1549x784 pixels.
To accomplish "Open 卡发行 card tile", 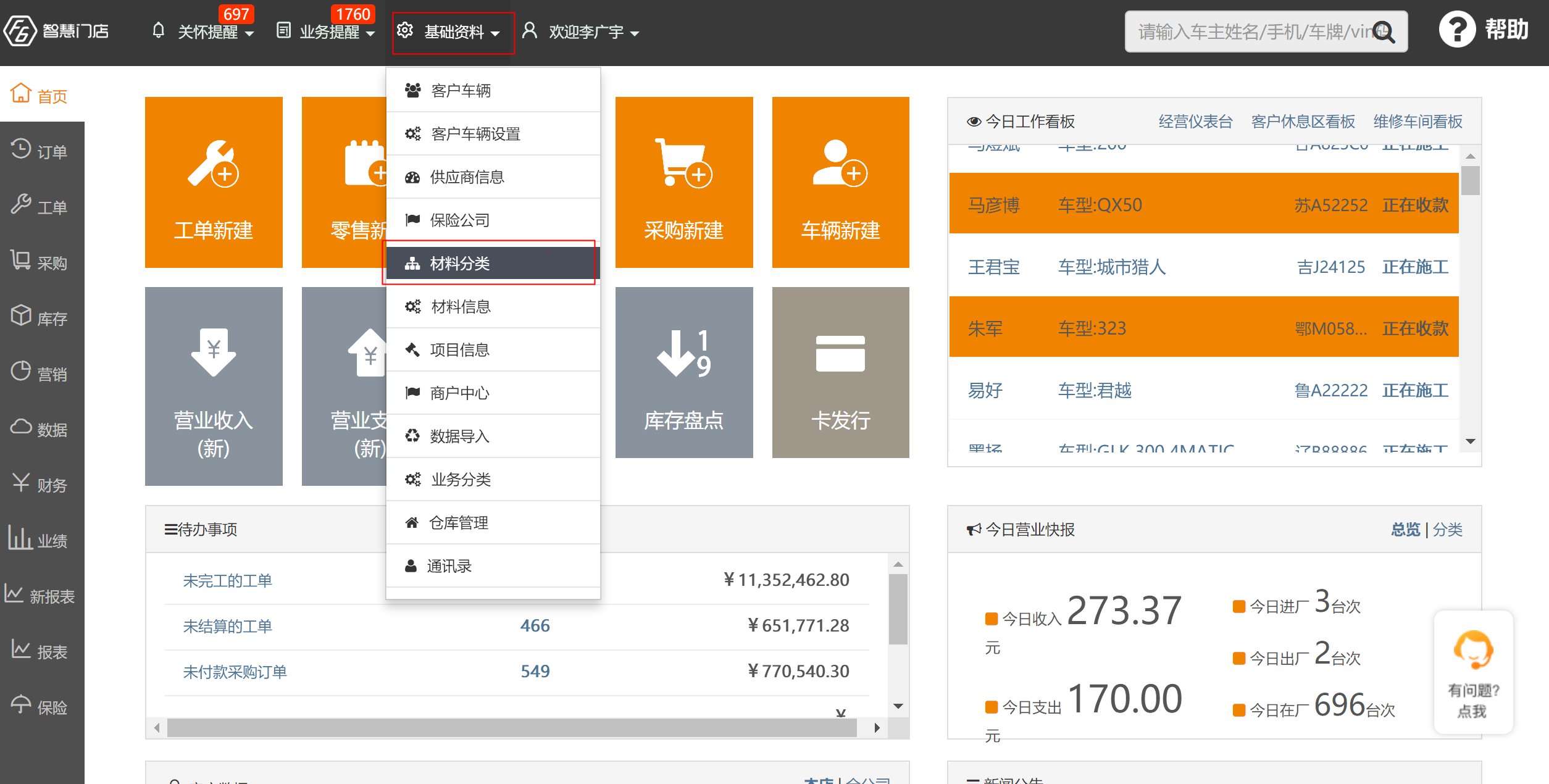I will click(840, 372).
